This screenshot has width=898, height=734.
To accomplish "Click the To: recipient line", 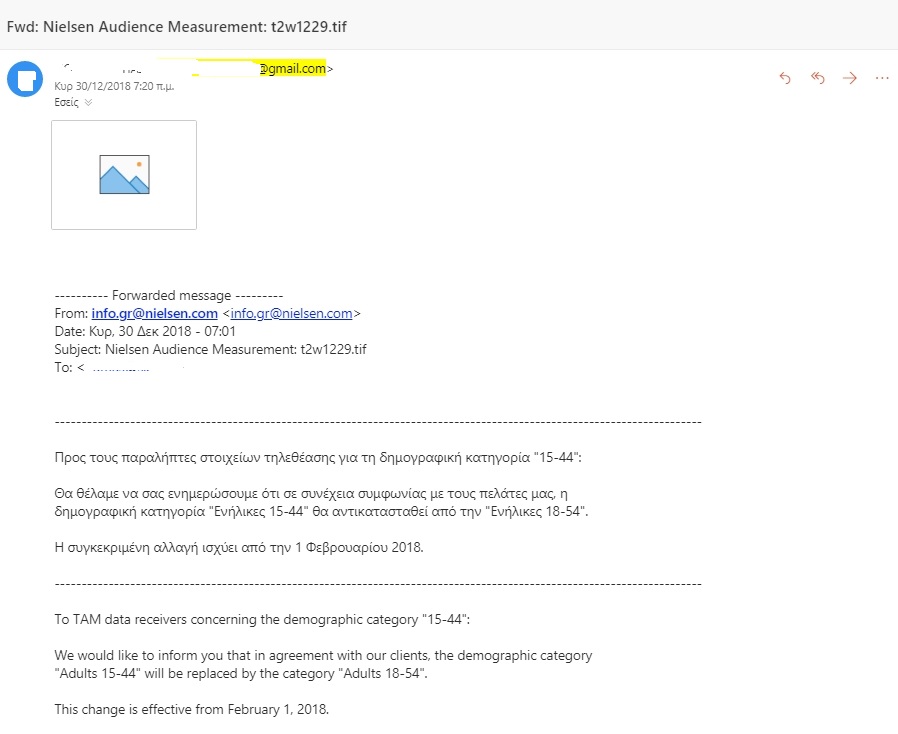I will 119,367.
